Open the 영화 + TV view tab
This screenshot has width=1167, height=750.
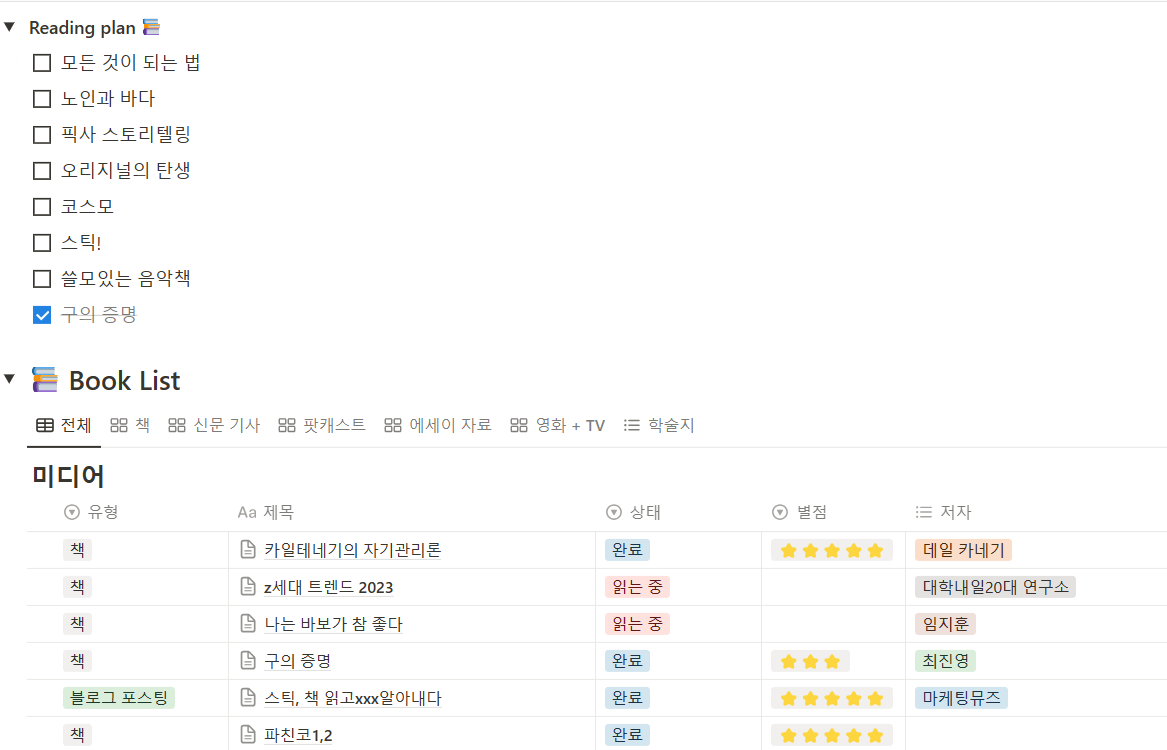coord(558,425)
